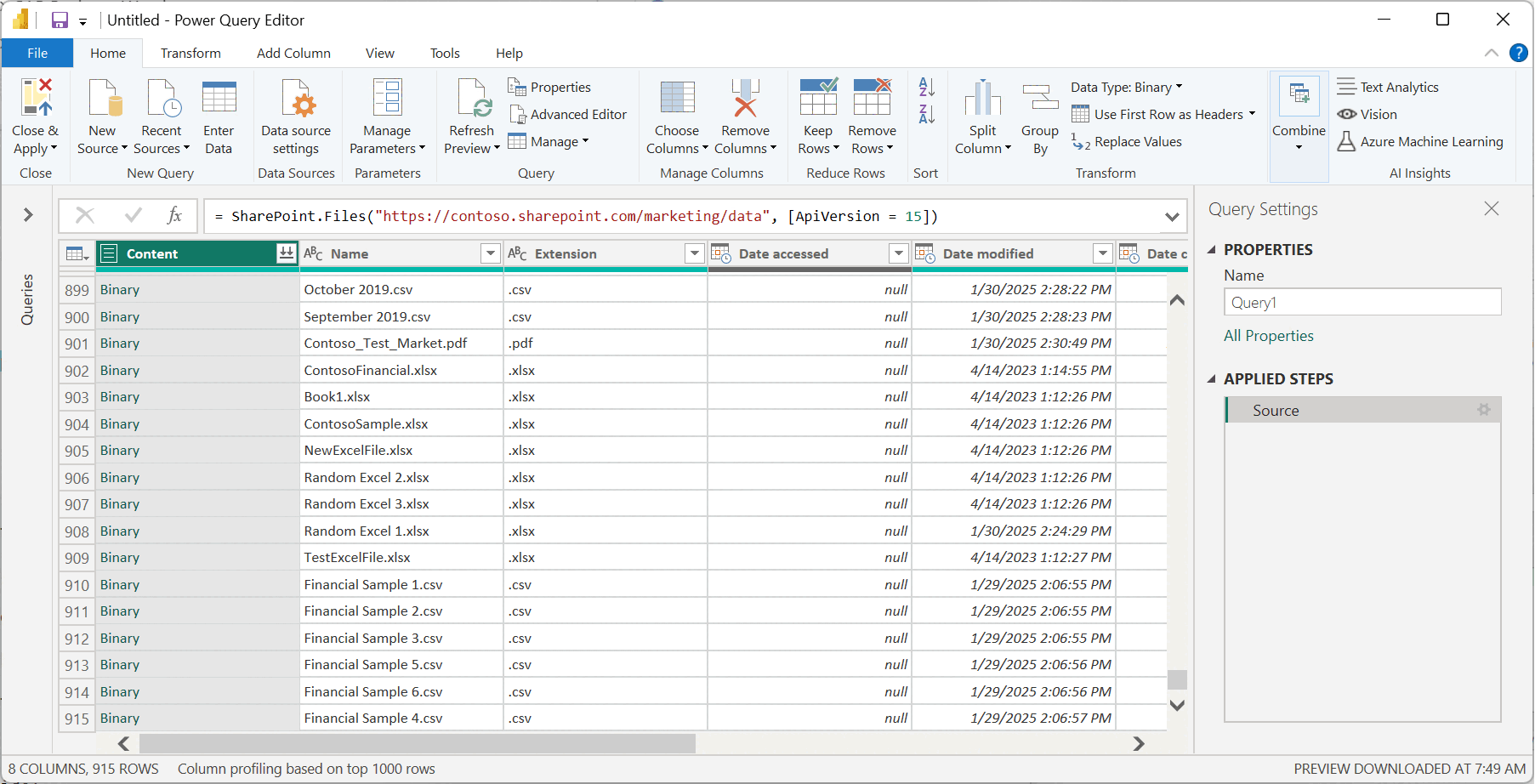This screenshot has height=784, width=1535.
Task: Open the Name column filter dropdown
Action: [x=490, y=253]
